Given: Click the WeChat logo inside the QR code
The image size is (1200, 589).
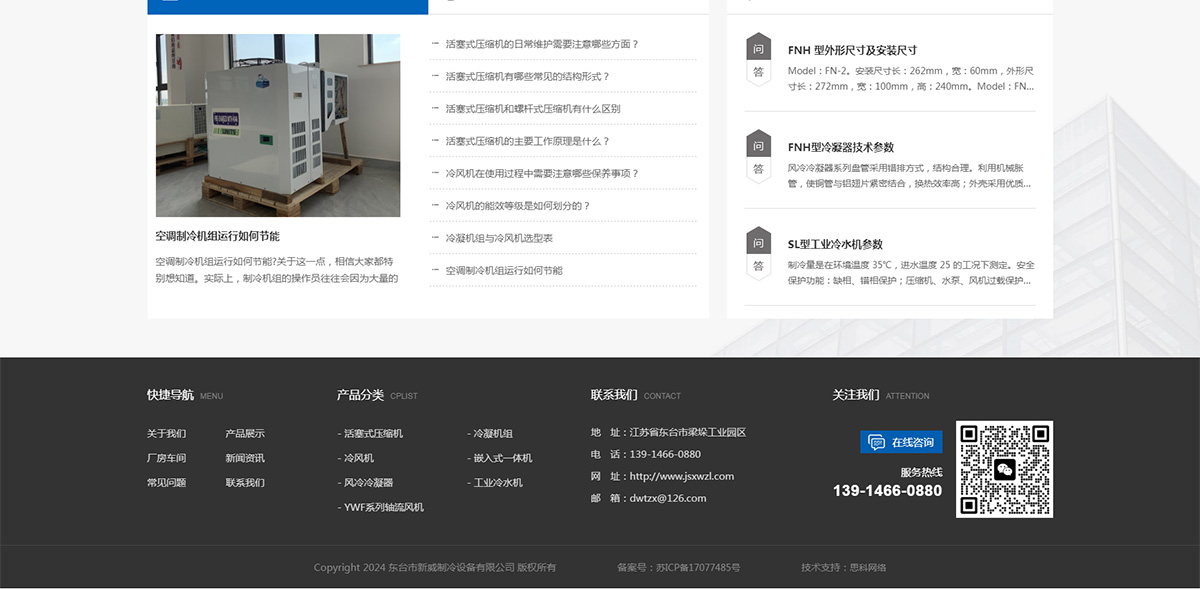Looking at the screenshot, I should (1007, 468).
